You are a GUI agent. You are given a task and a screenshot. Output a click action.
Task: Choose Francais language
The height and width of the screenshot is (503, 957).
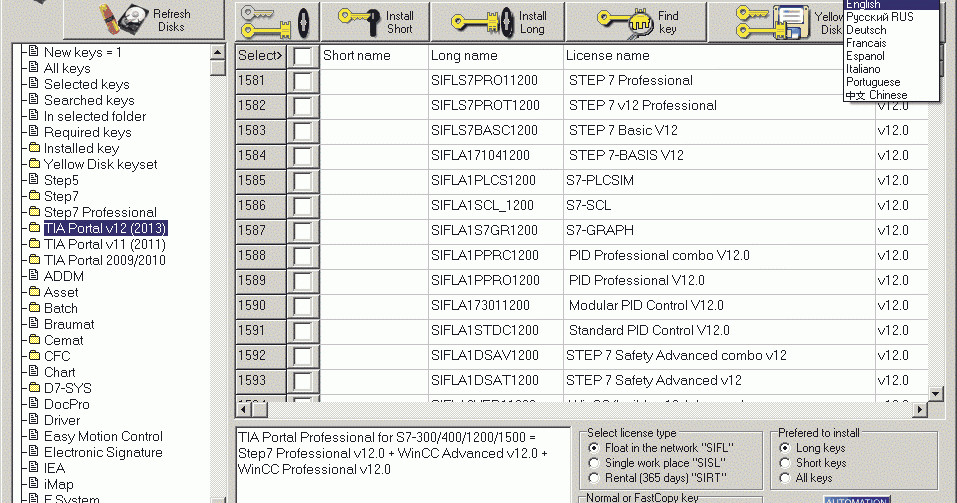click(x=866, y=43)
